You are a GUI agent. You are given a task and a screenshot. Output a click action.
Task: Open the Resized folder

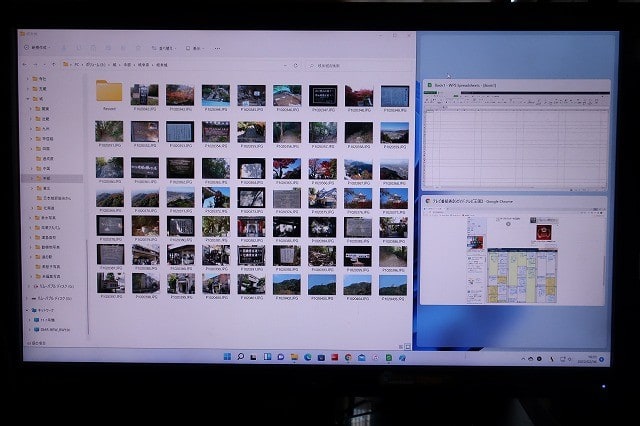click(x=109, y=94)
